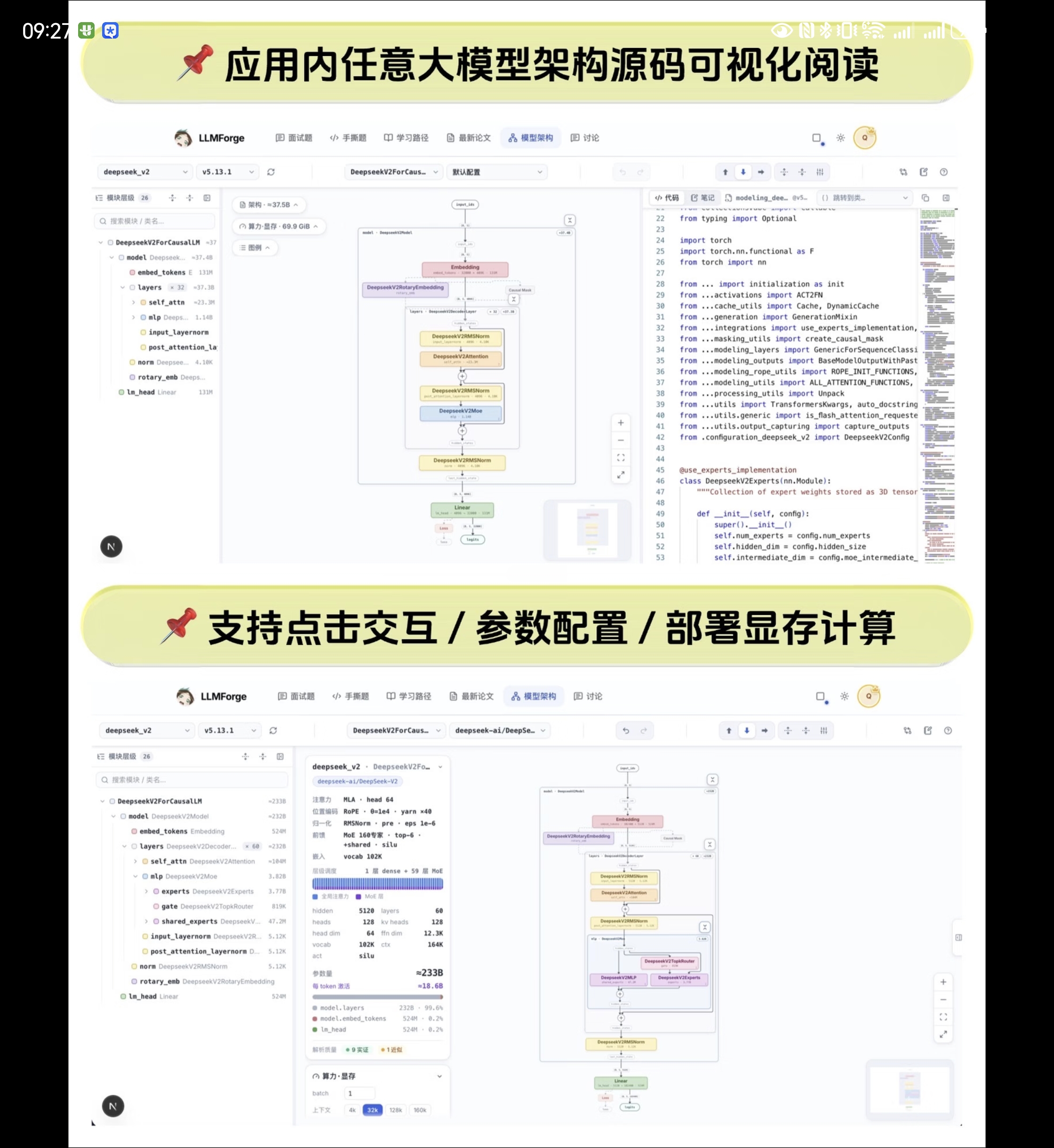The width and height of the screenshot is (1054, 1148).
Task: Click the help question-mark icon, bottom screenshot
Action: (x=948, y=731)
